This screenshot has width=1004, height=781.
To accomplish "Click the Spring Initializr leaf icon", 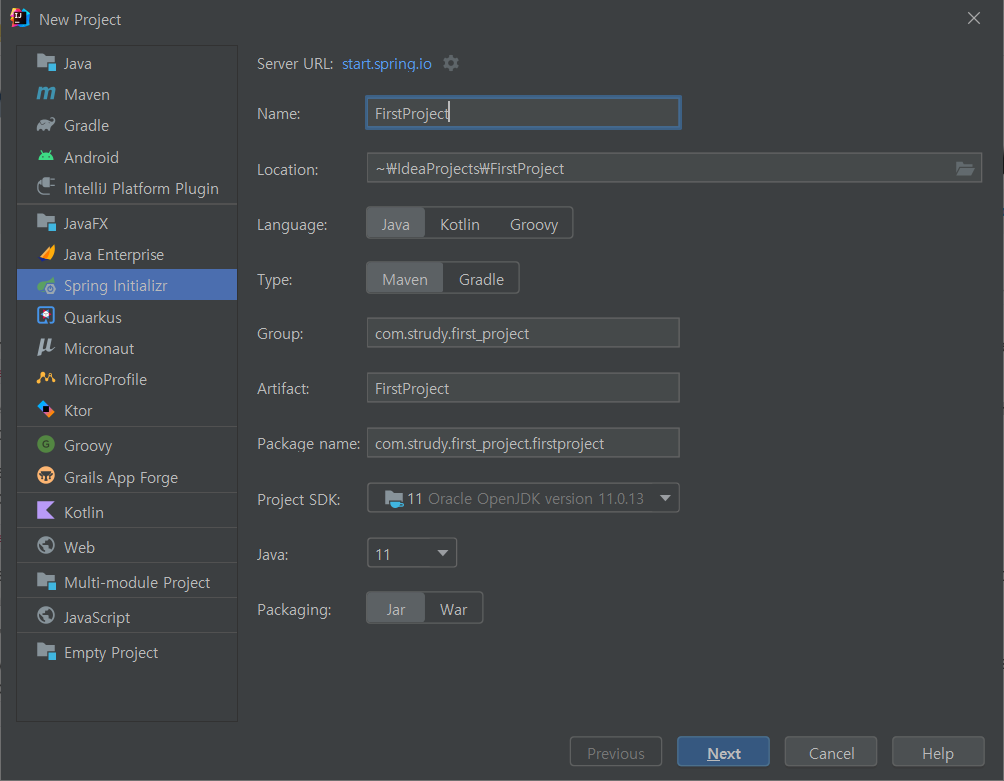I will click(x=46, y=286).
